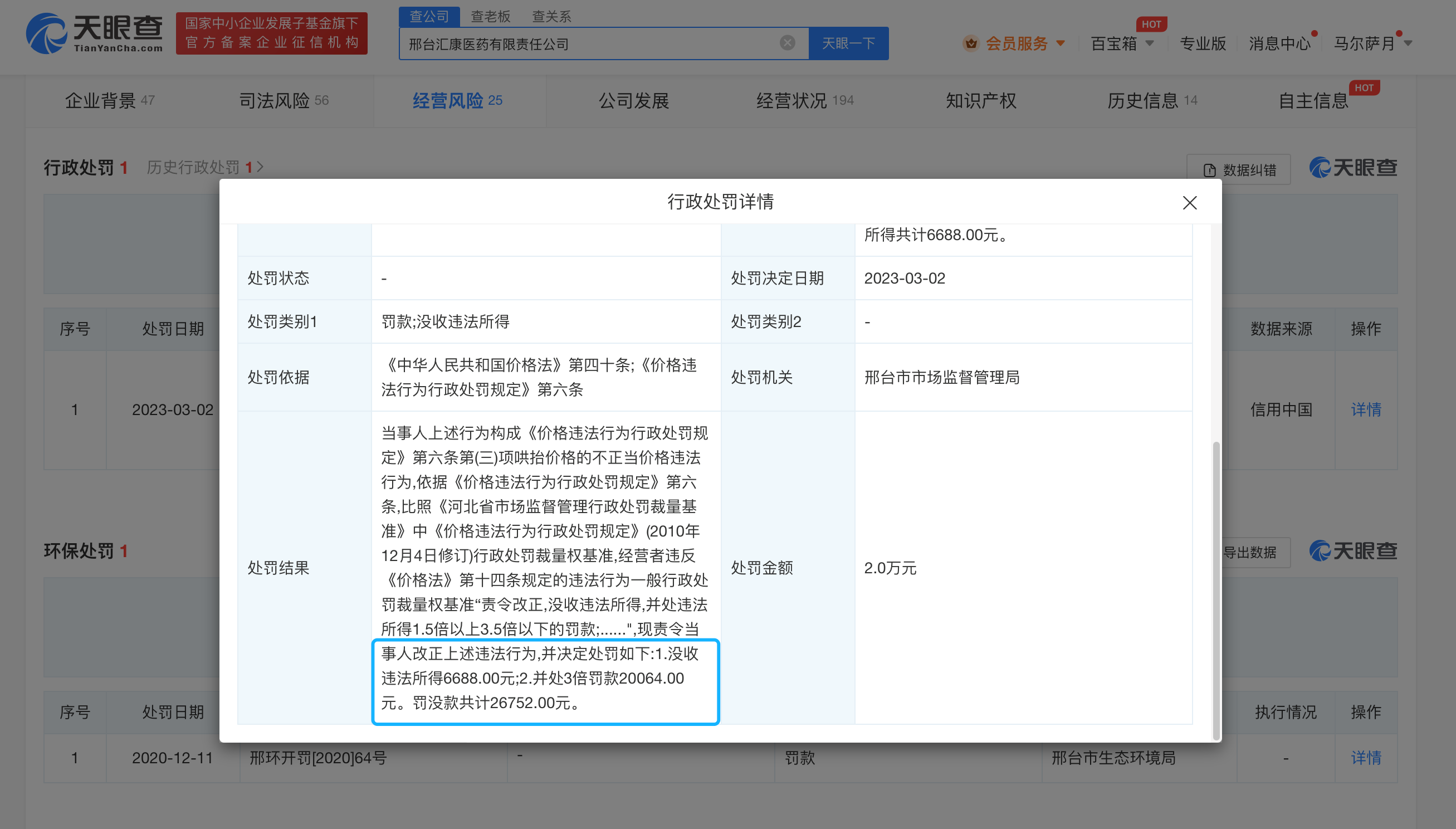
Task: Expand the 会员服务 dropdown arrow
Action: coord(1061,43)
